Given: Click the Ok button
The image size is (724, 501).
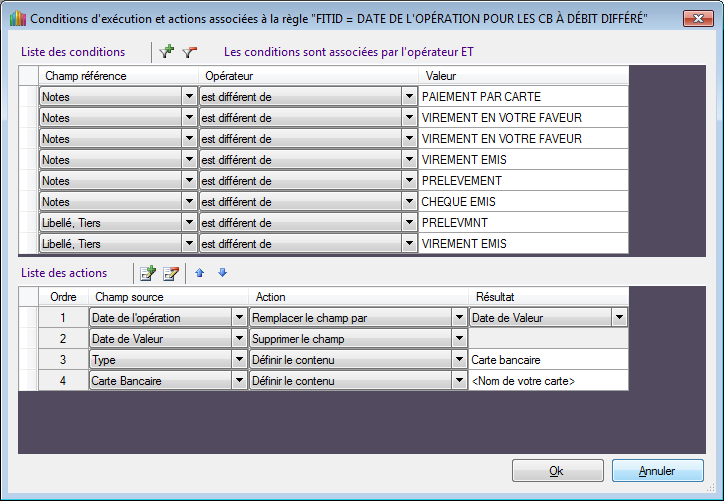Looking at the screenshot, I should coord(557,471).
